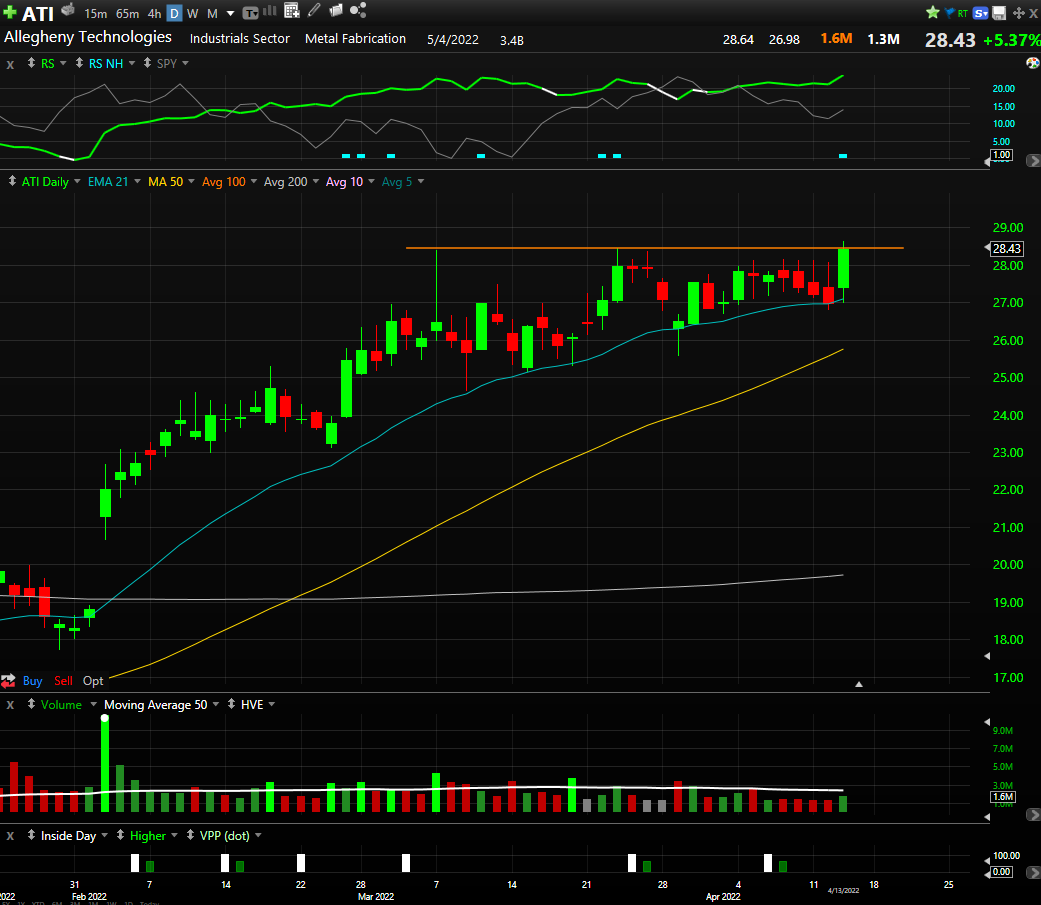Click the up-down arrows beside RS NH
Viewport: 1041px width, 905px height.
79,63
